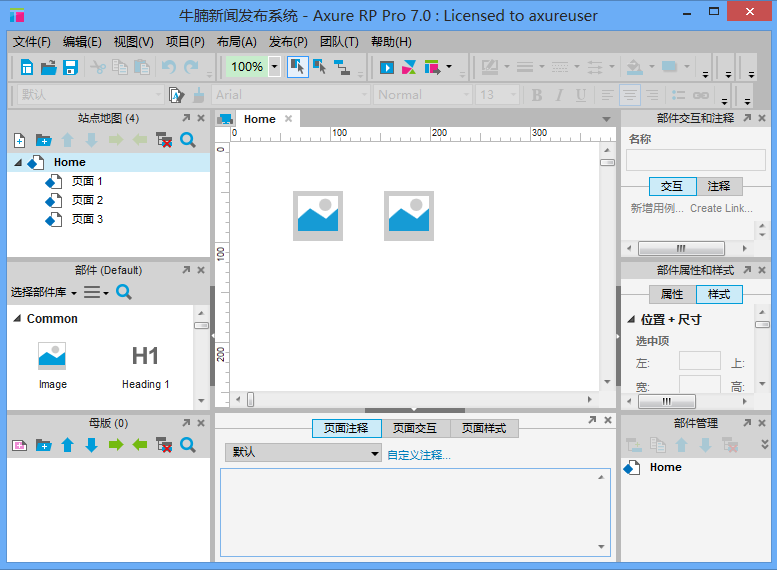Screen dimensions: 777x570
Task: Switch to the 页面样式 tab
Action: click(x=484, y=428)
